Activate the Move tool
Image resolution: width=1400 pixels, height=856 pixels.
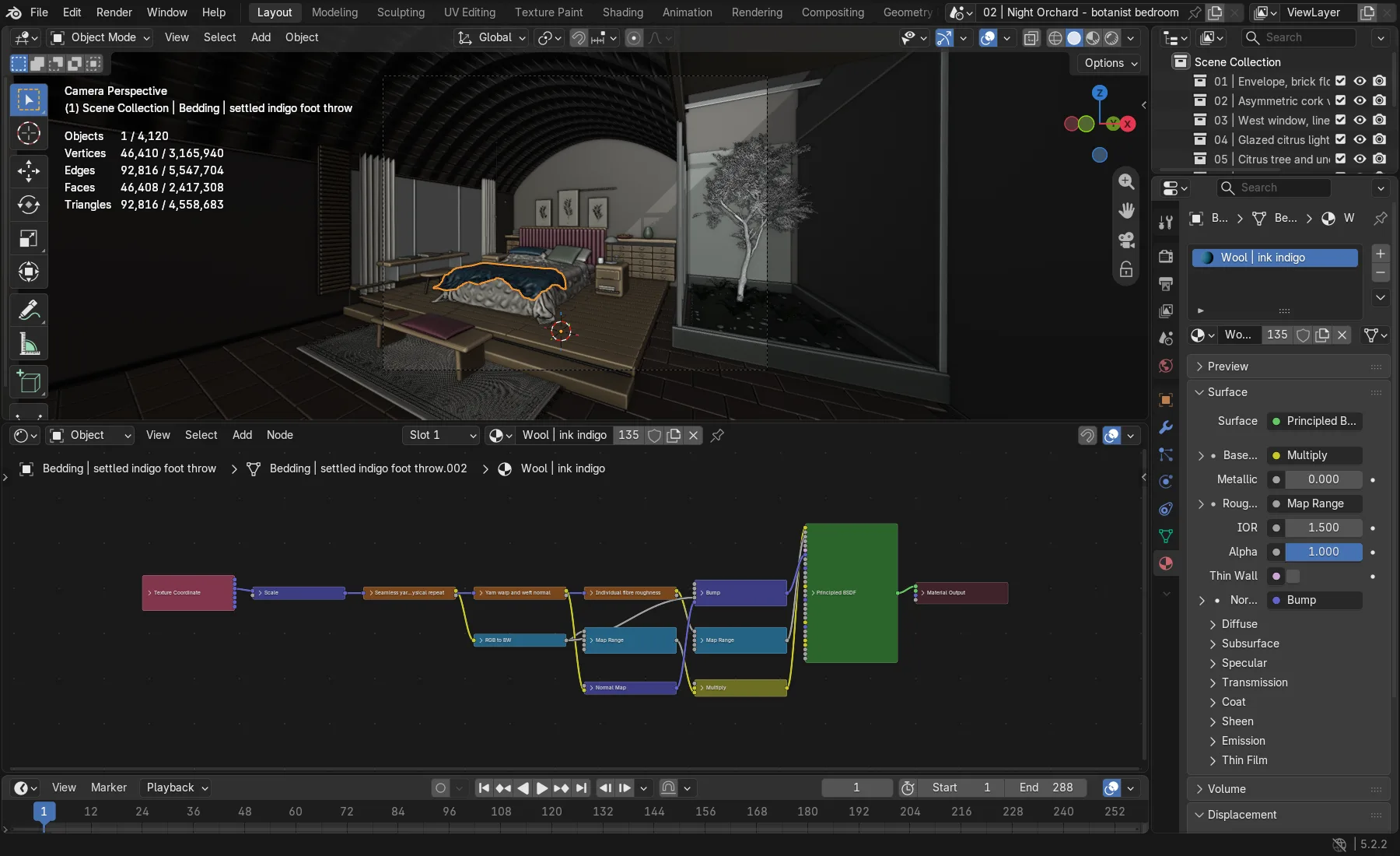[29, 171]
